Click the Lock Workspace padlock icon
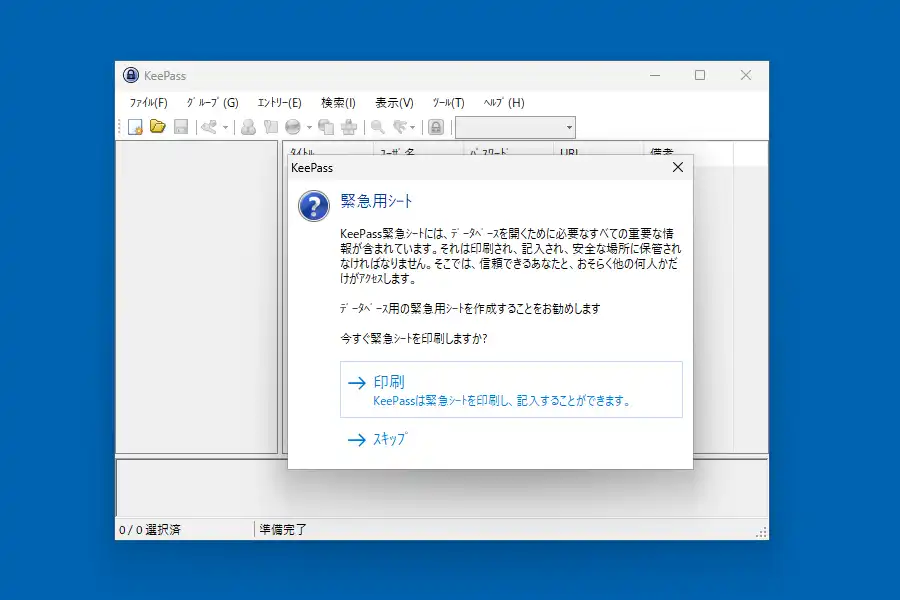This screenshot has height=600, width=900. coord(436,127)
